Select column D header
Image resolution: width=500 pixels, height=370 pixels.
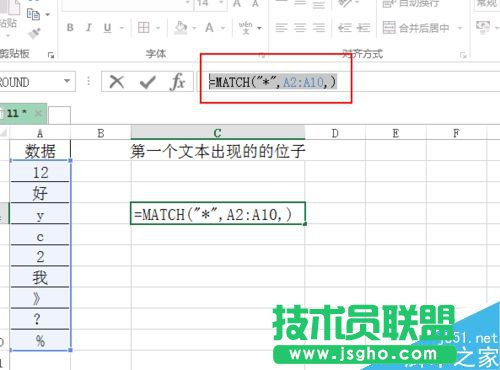[335, 133]
